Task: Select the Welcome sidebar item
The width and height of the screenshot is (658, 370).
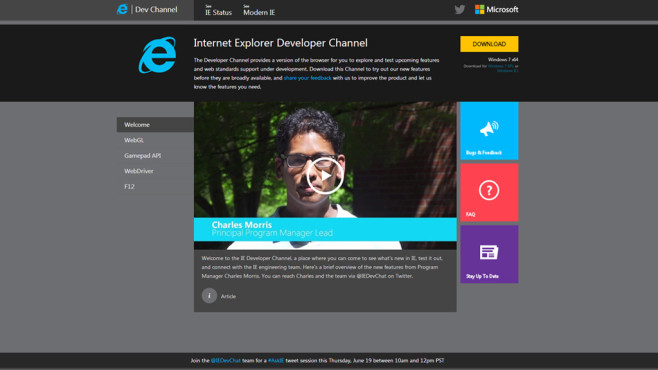Action: point(155,125)
